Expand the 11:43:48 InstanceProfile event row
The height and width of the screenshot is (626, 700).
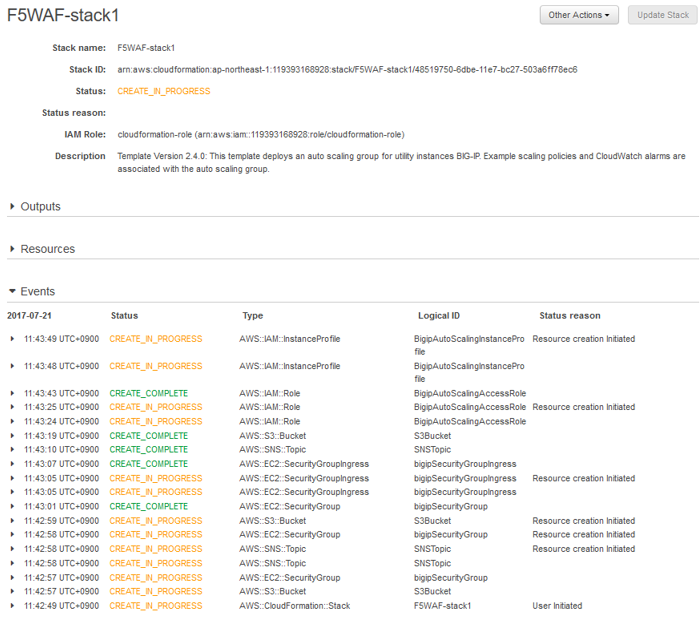pyautogui.click(x=12, y=366)
